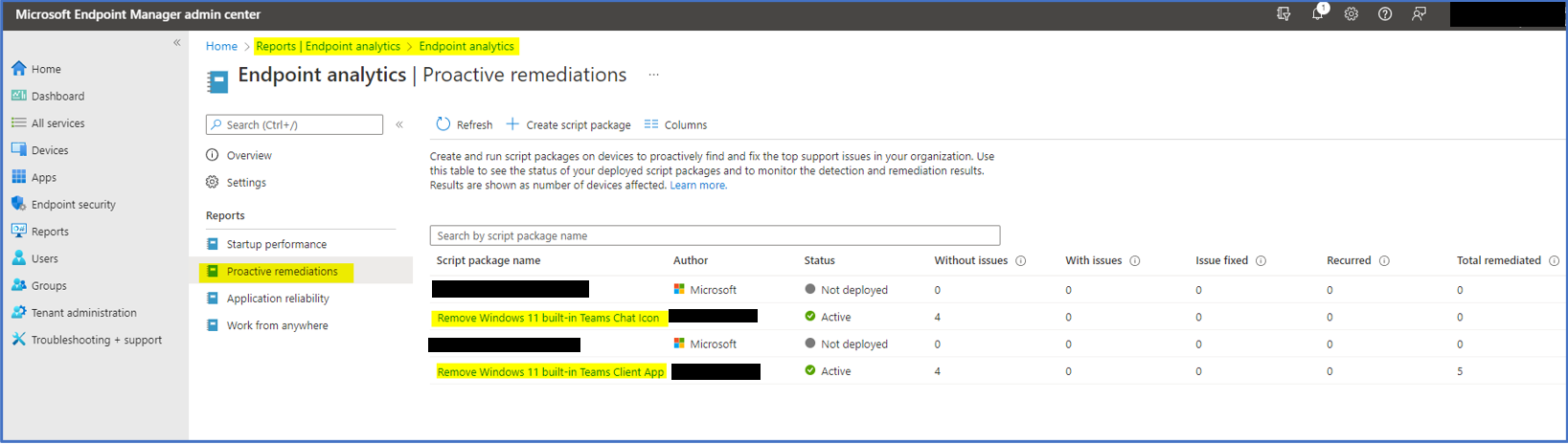This screenshot has height=444, width=1568.
Task: Show info tooltip for Recurred
Action: tap(1384, 260)
